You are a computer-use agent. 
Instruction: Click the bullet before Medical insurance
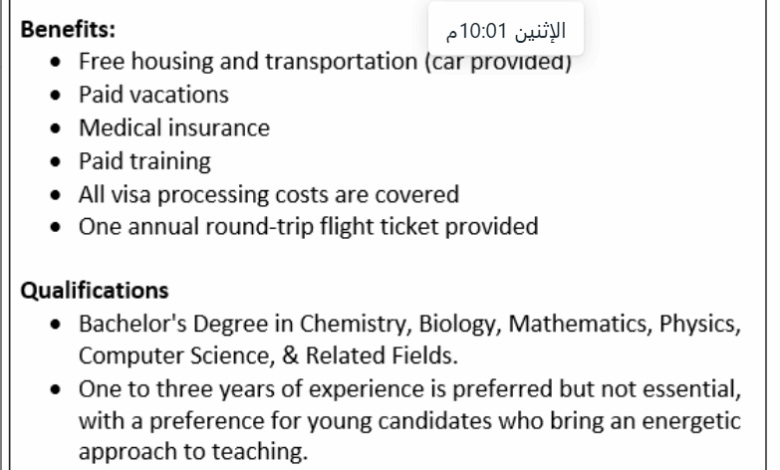point(56,128)
